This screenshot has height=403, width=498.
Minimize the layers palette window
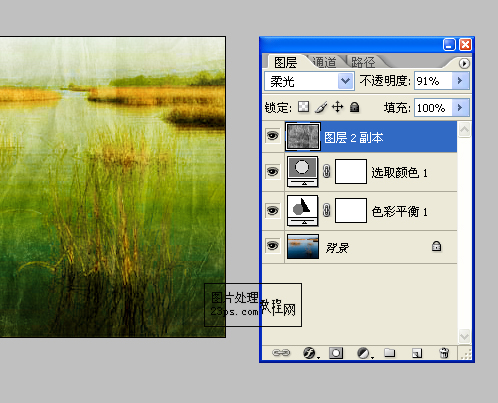449,45
